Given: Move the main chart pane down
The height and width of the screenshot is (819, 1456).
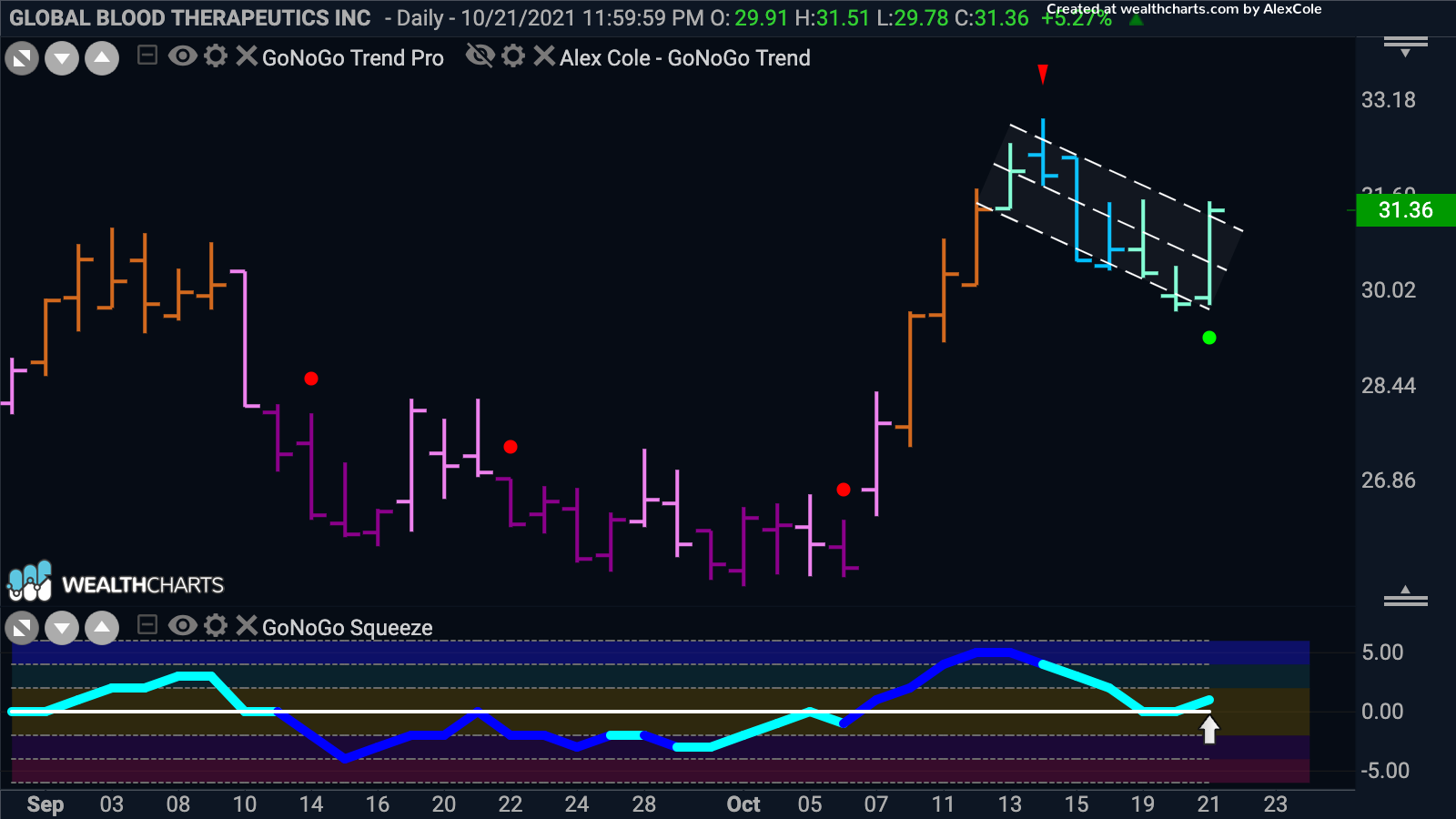Looking at the screenshot, I should (x=62, y=59).
